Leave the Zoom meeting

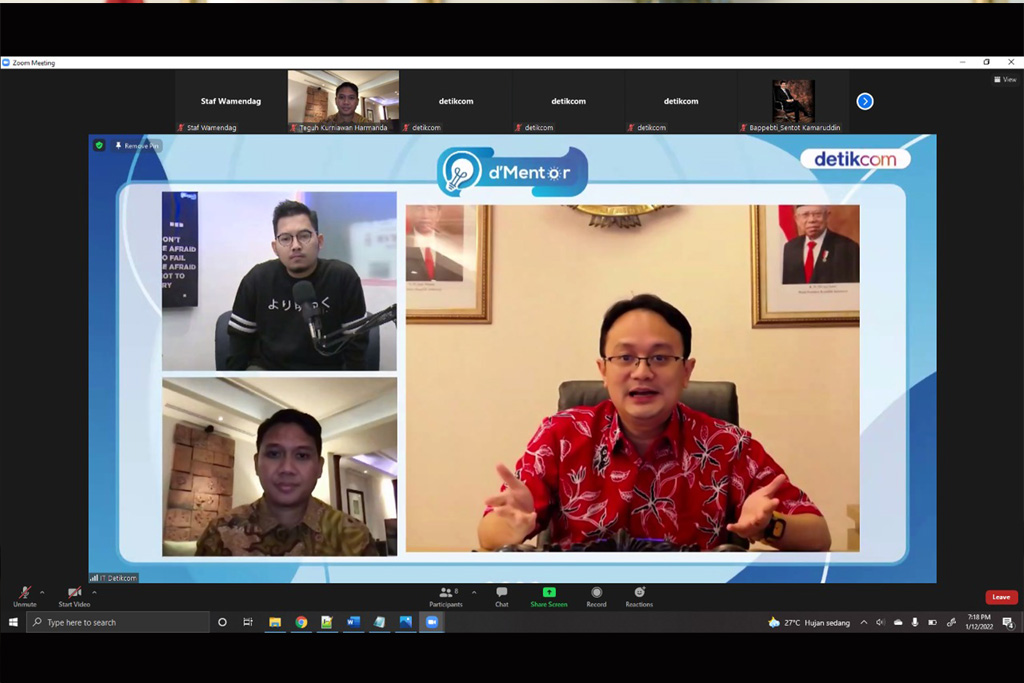click(1001, 597)
